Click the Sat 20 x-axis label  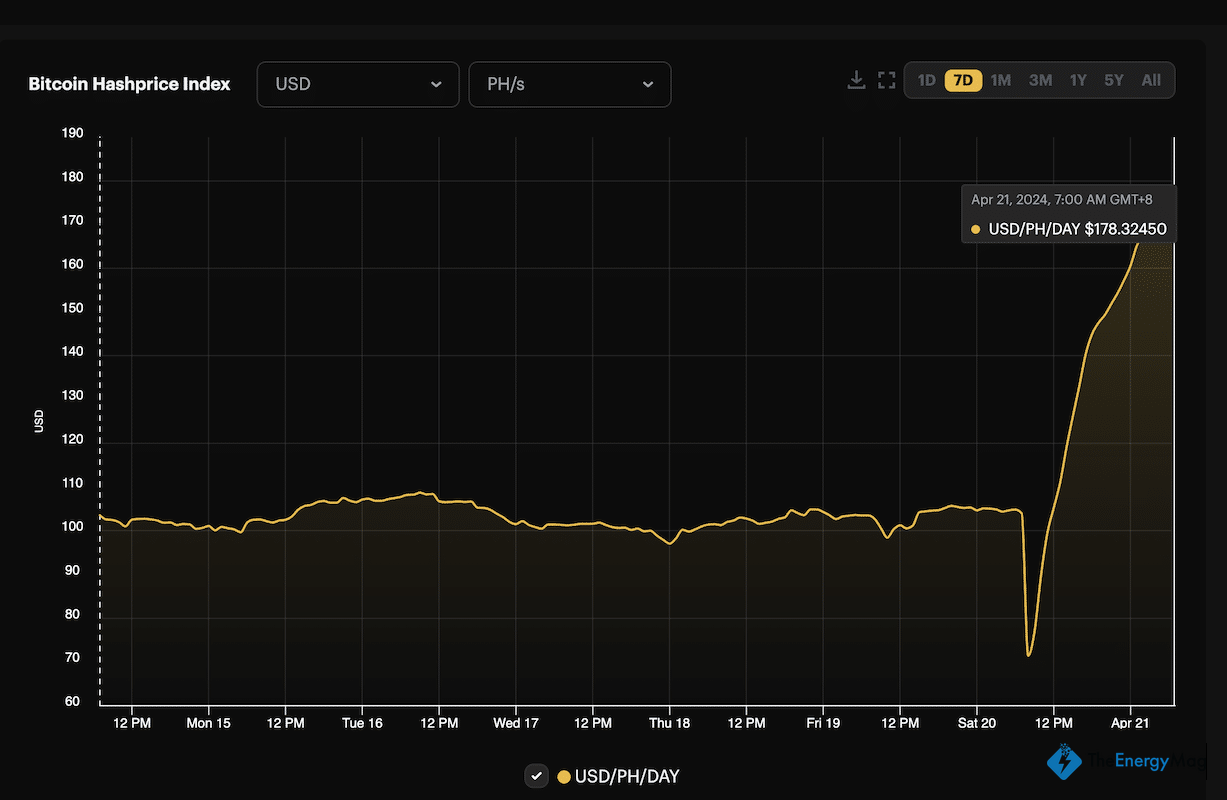click(977, 723)
